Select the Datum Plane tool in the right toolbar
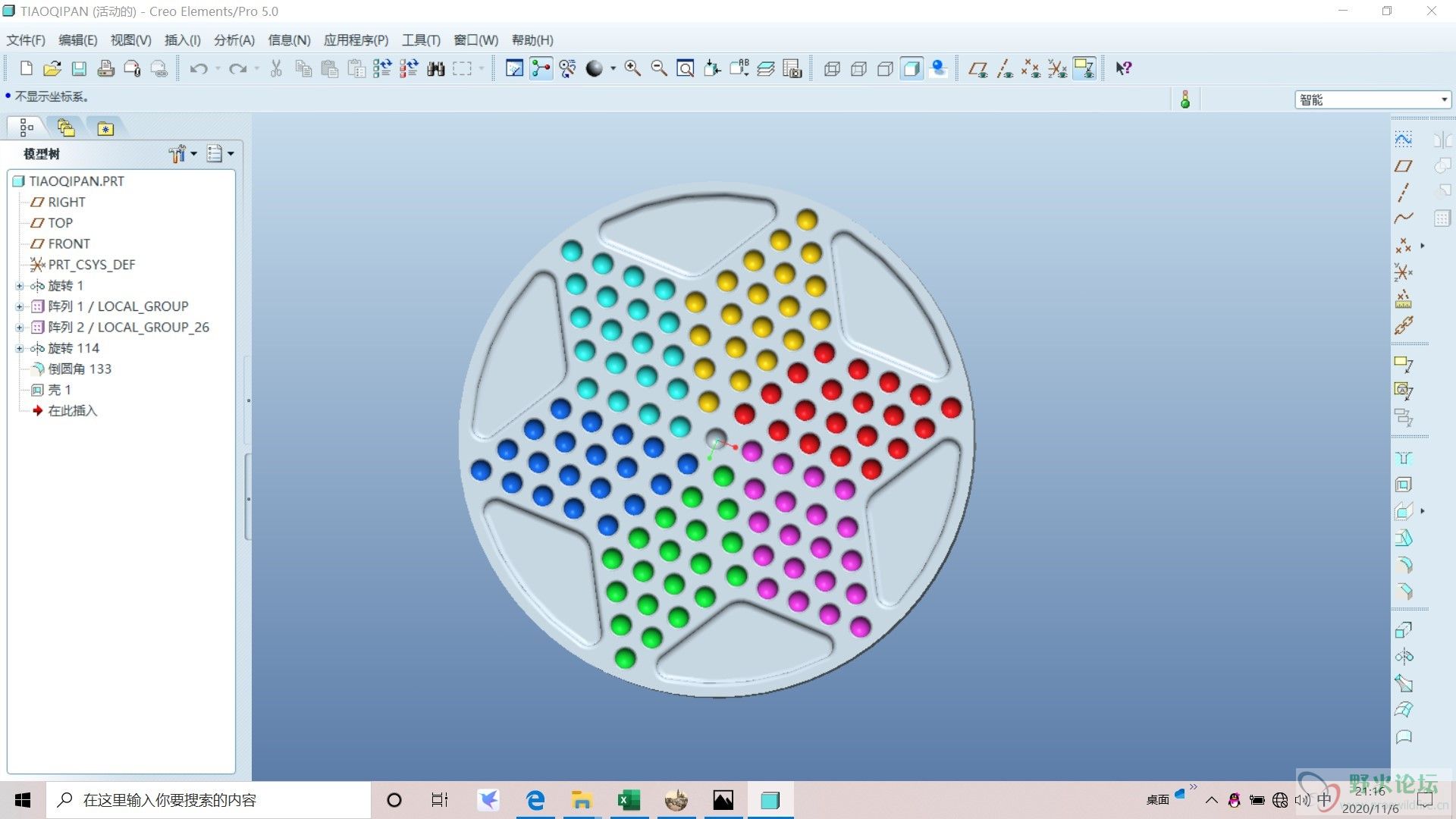 click(x=1404, y=166)
